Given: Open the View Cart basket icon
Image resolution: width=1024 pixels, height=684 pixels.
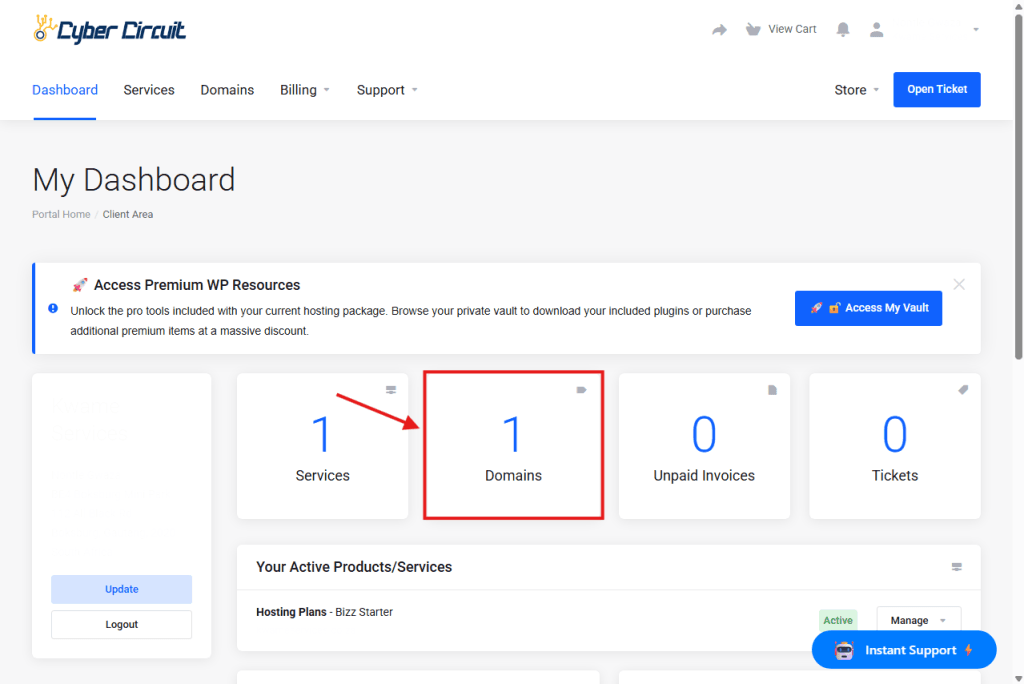Looking at the screenshot, I should pos(753,29).
